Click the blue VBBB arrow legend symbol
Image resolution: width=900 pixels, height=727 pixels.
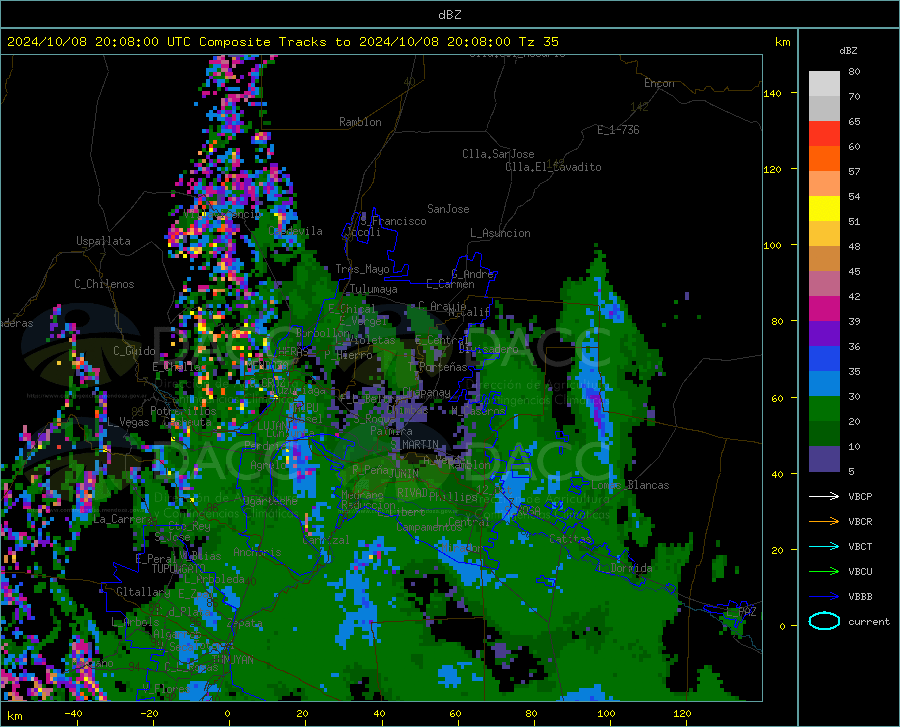824,597
